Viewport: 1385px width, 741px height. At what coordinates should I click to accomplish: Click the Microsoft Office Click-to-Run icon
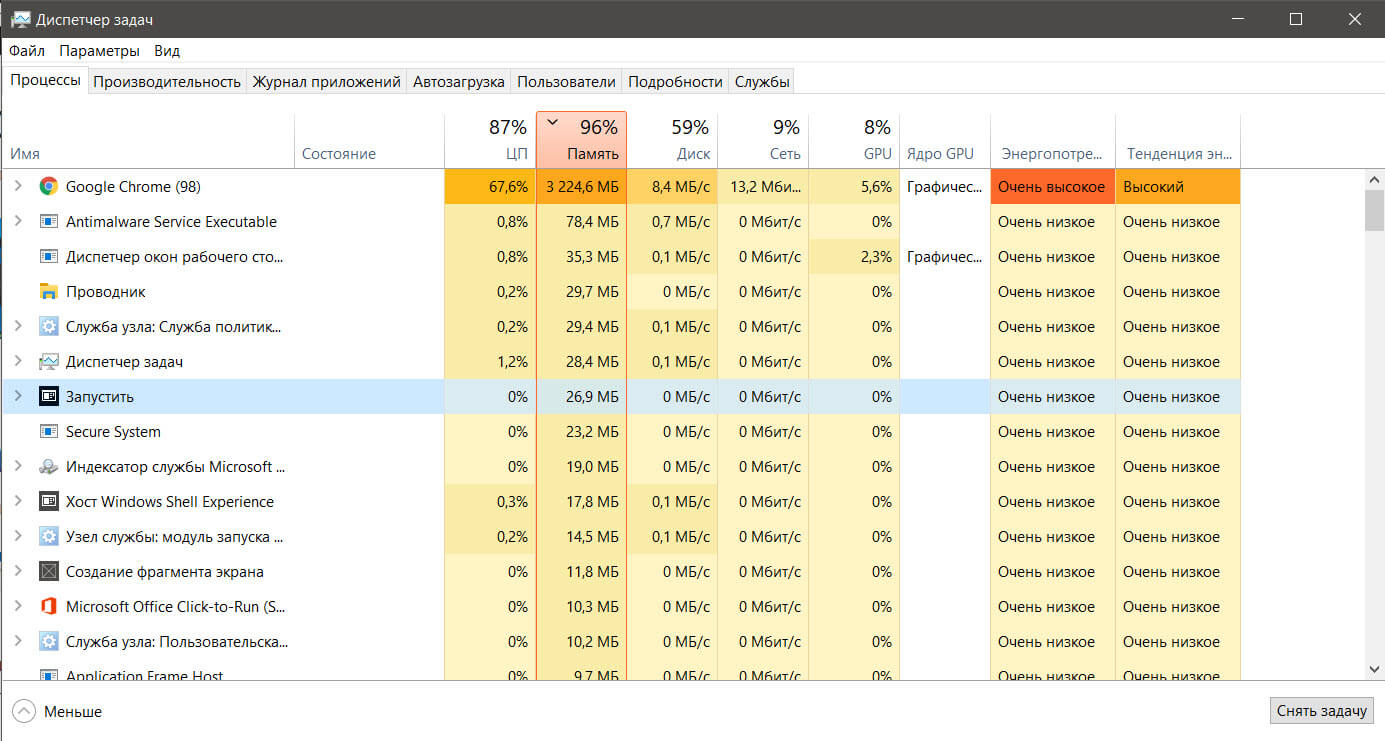[x=48, y=607]
